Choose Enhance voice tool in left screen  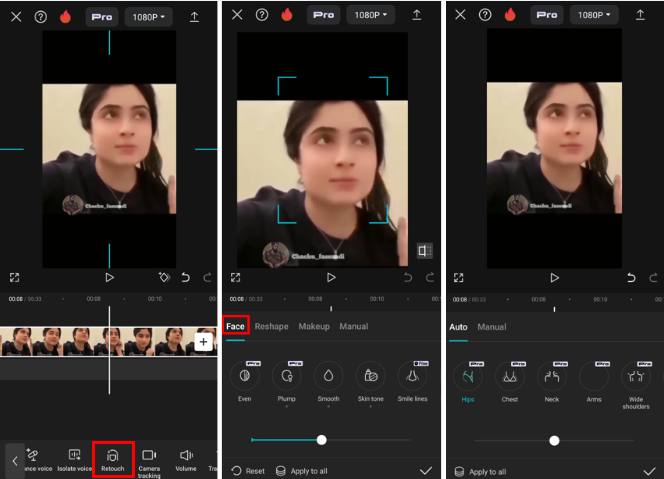click(x=38, y=460)
